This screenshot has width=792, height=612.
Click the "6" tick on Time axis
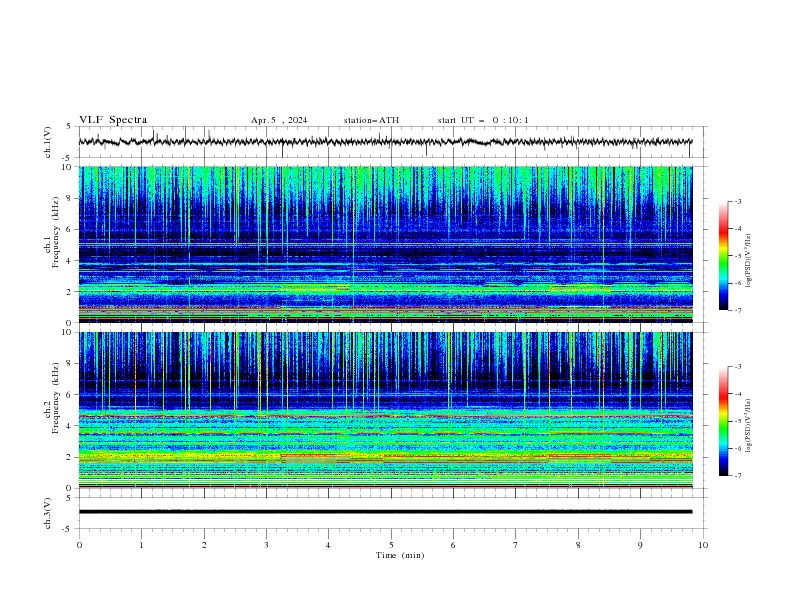(x=453, y=545)
